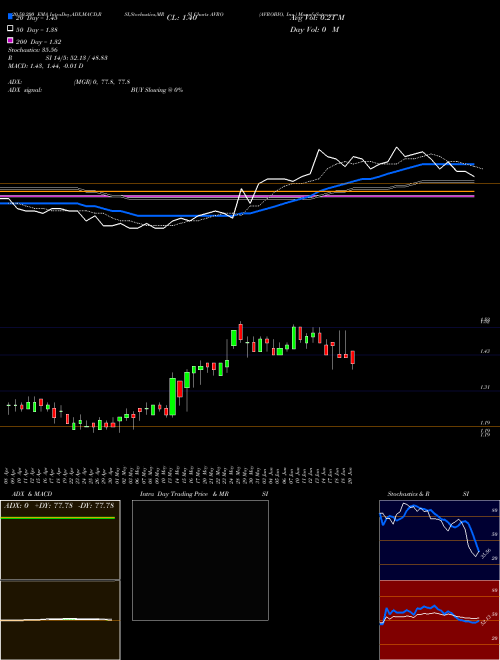Image resolution: width=500 pixels, height=660 pixels.
Task: Click the 'Stochastics & R' panel title
Action: pyautogui.click(x=408, y=494)
